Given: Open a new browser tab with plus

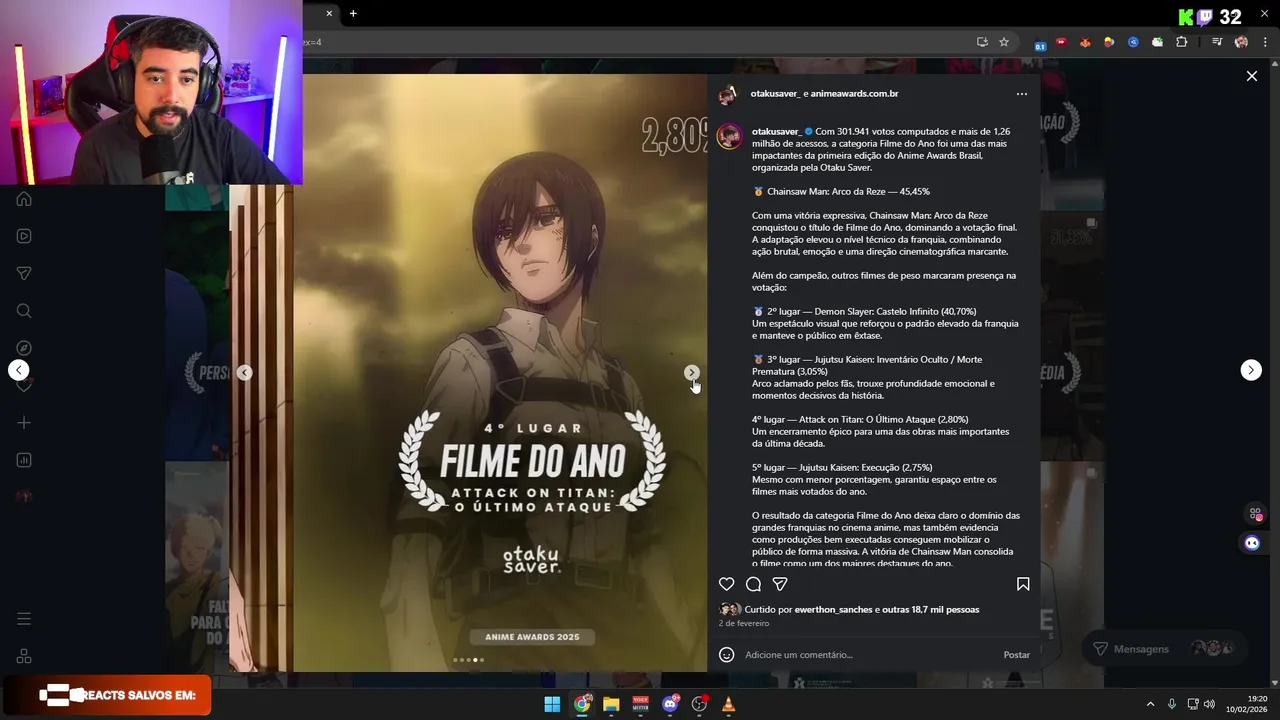Looking at the screenshot, I should 353,13.
